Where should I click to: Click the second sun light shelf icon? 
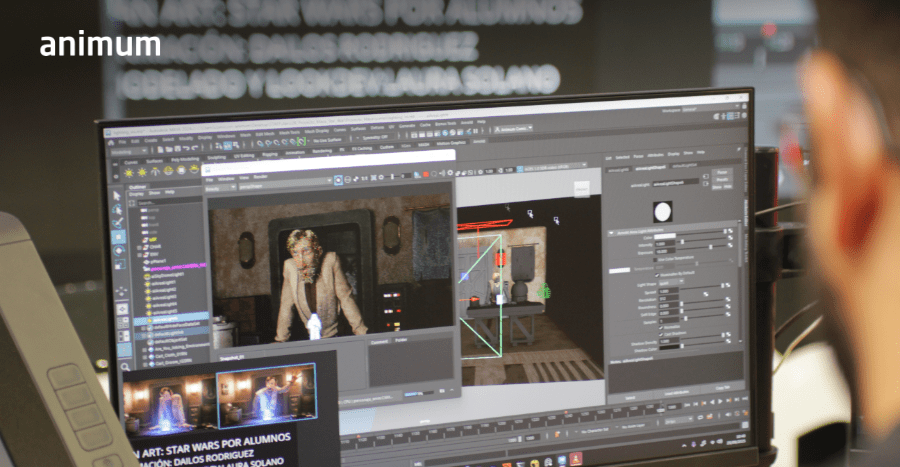pyautogui.click(x=142, y=172)
